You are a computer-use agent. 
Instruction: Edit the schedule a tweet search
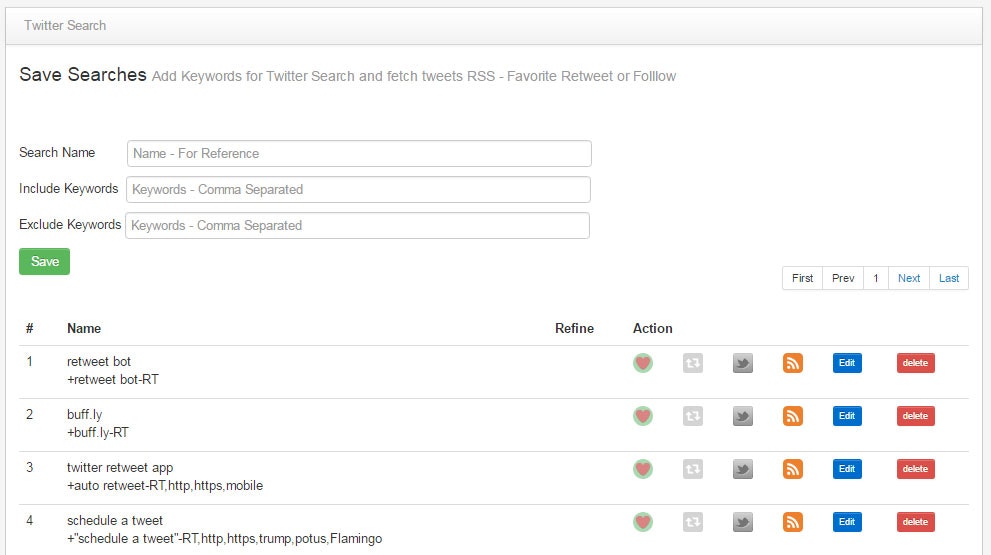[x=847, y=522]
